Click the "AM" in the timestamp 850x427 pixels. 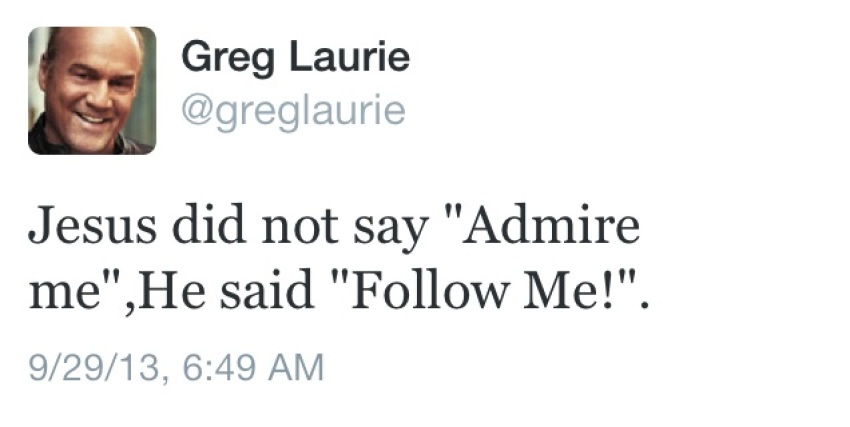301,367
